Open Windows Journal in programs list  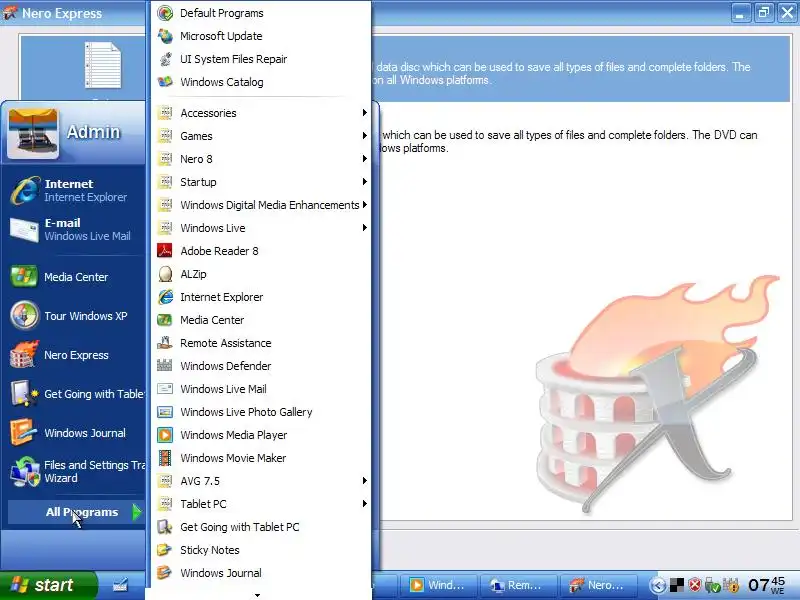[x=261, y=573]
